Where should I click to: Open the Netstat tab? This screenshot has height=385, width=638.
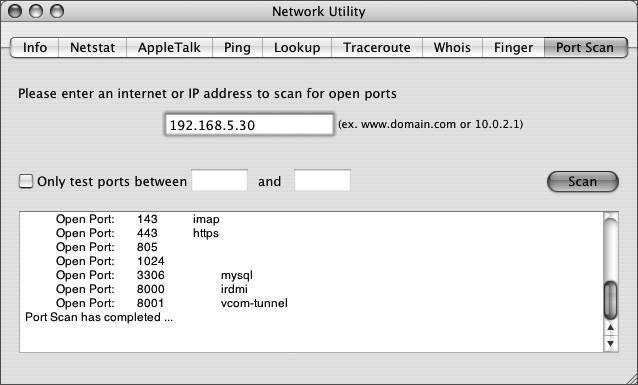click(x=93, y=48)
